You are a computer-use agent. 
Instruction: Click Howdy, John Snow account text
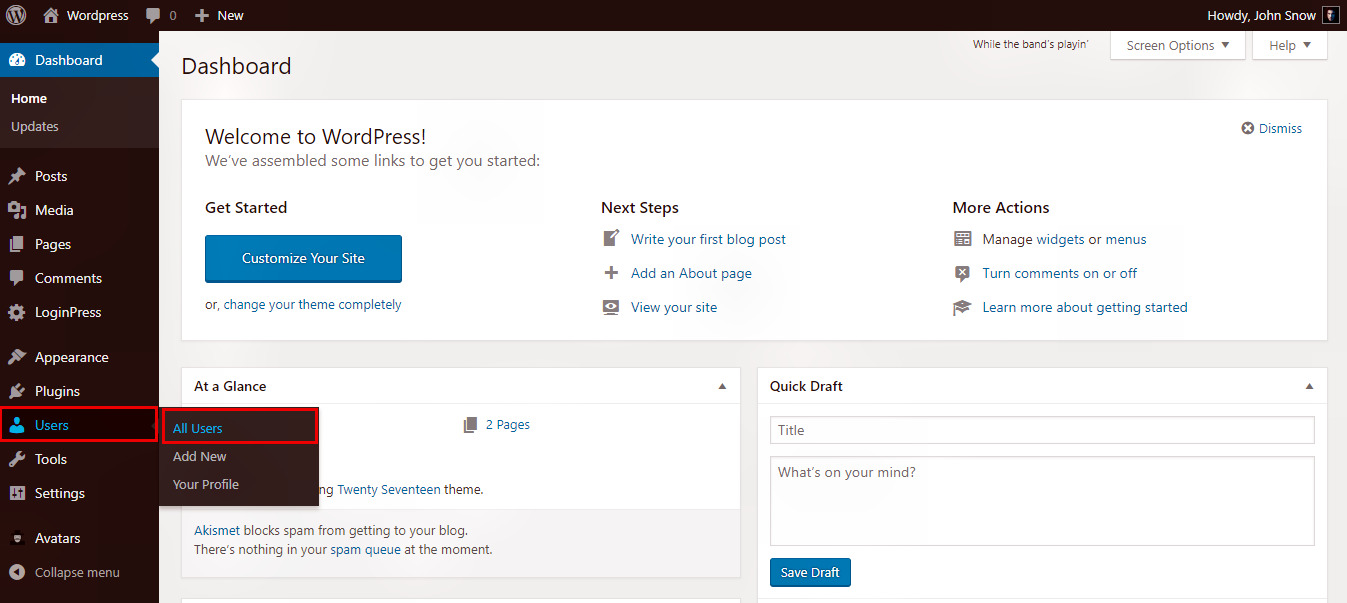[1262, 15]
